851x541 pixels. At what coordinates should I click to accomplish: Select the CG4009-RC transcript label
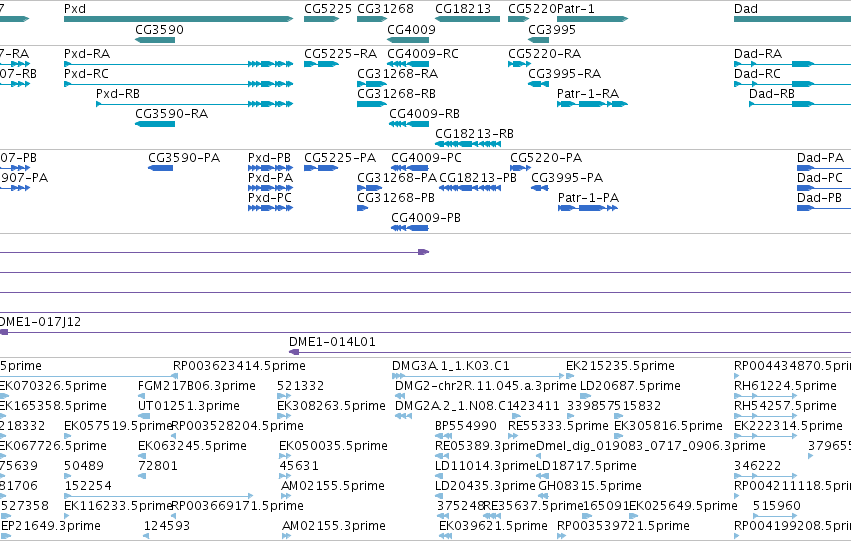coord(423,54)
